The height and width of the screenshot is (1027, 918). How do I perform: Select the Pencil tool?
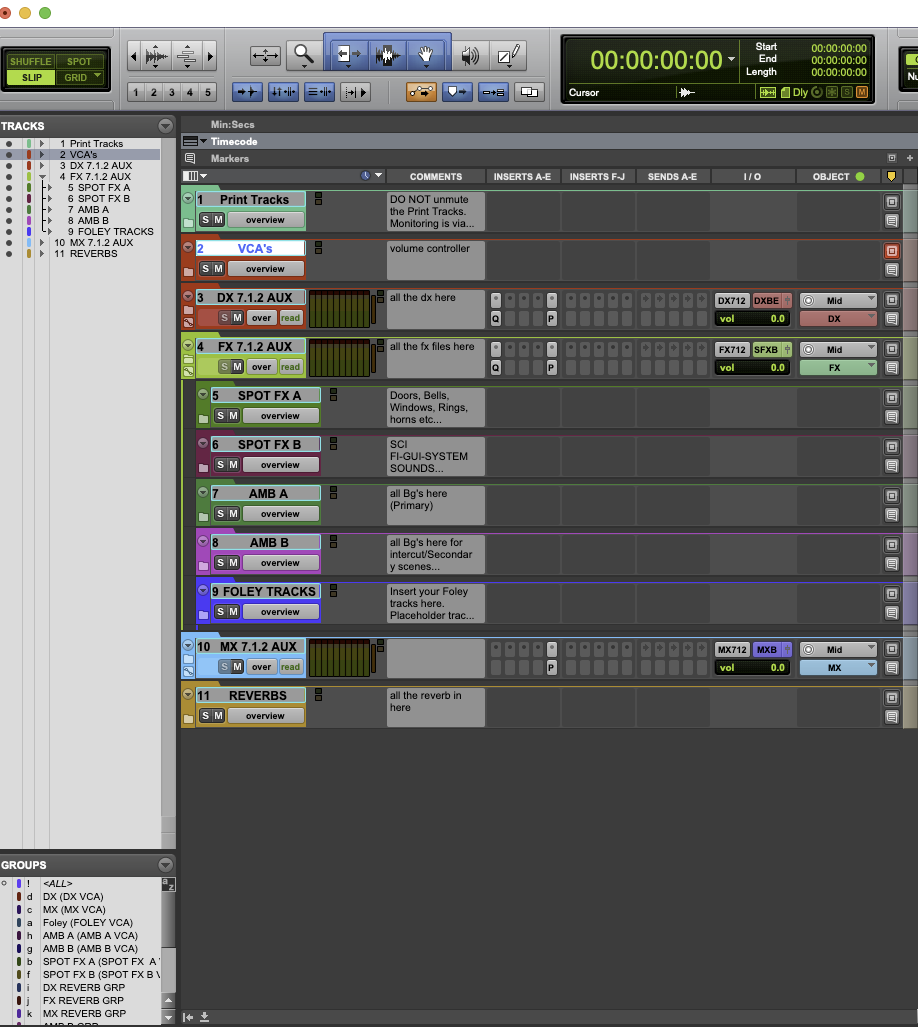click(510, 55)
